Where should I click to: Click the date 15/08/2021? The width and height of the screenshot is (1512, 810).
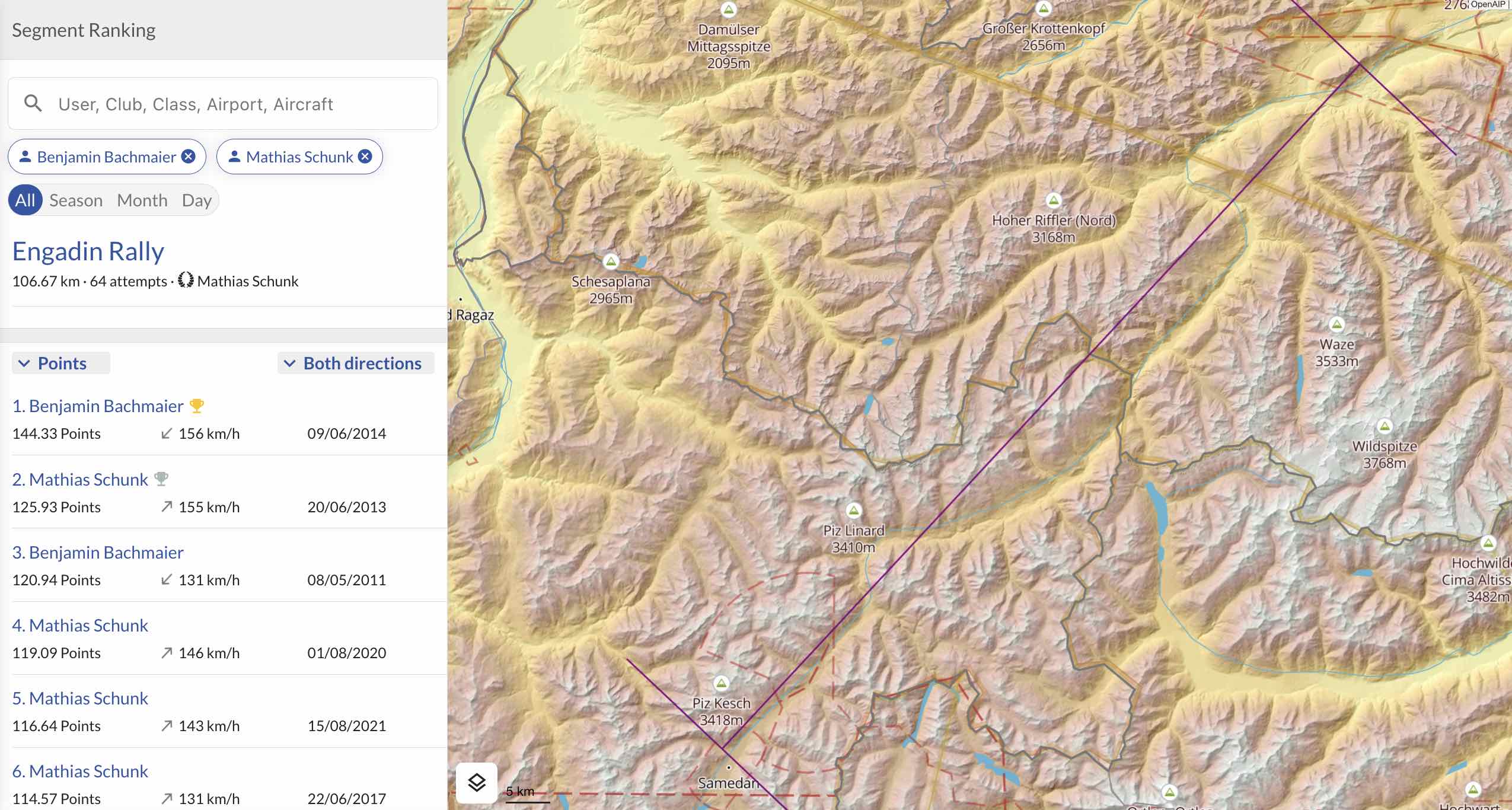(346, 726)
